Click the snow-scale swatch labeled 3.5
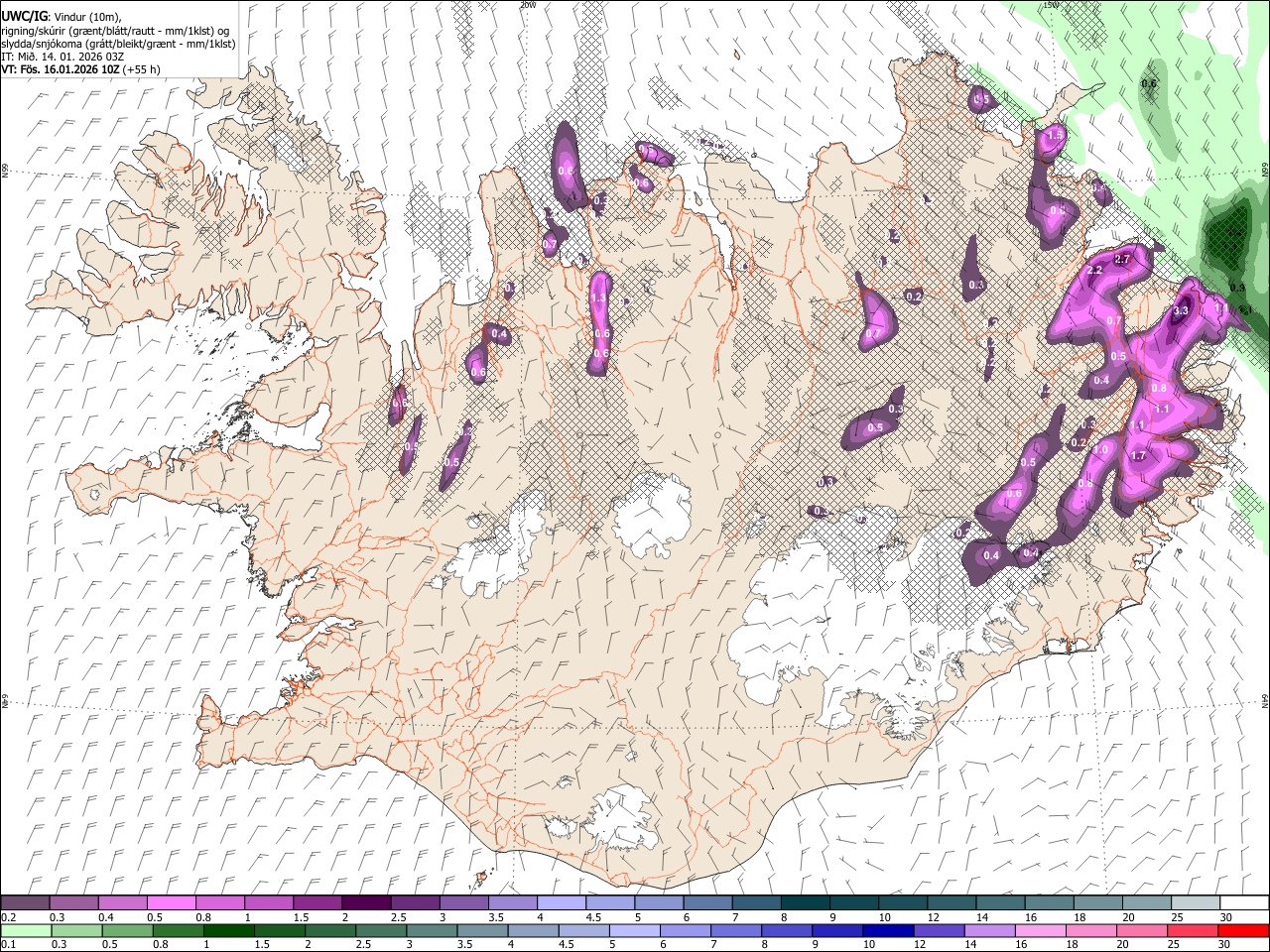1270x952 pixels. pyautogui.click(x=512, y=903)
